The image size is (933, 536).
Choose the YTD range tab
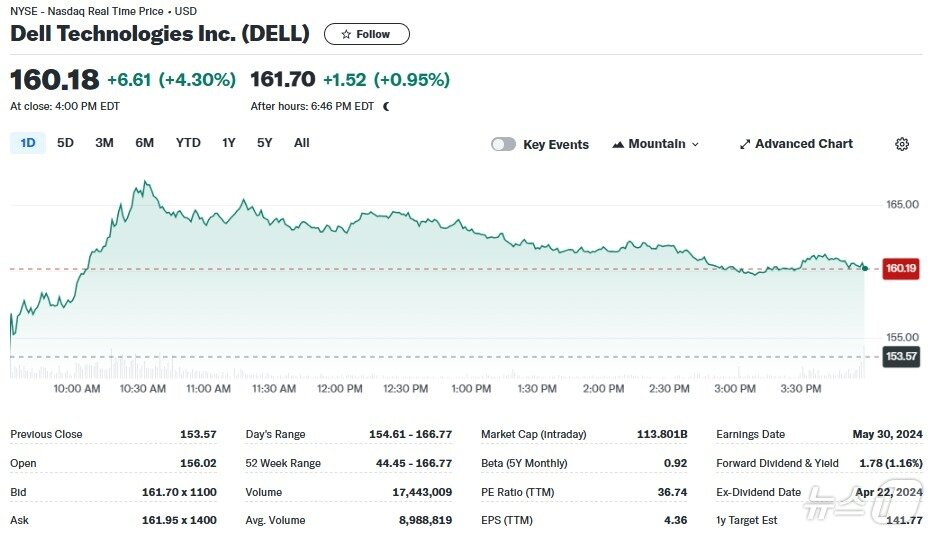[x=188, y=143]
